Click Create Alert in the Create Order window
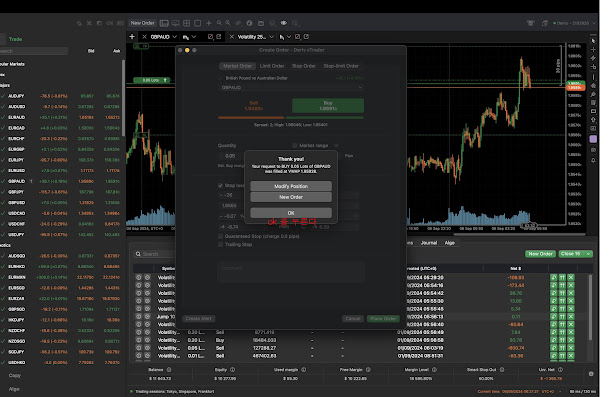This screenshot has height=397, width=615. 198,319
